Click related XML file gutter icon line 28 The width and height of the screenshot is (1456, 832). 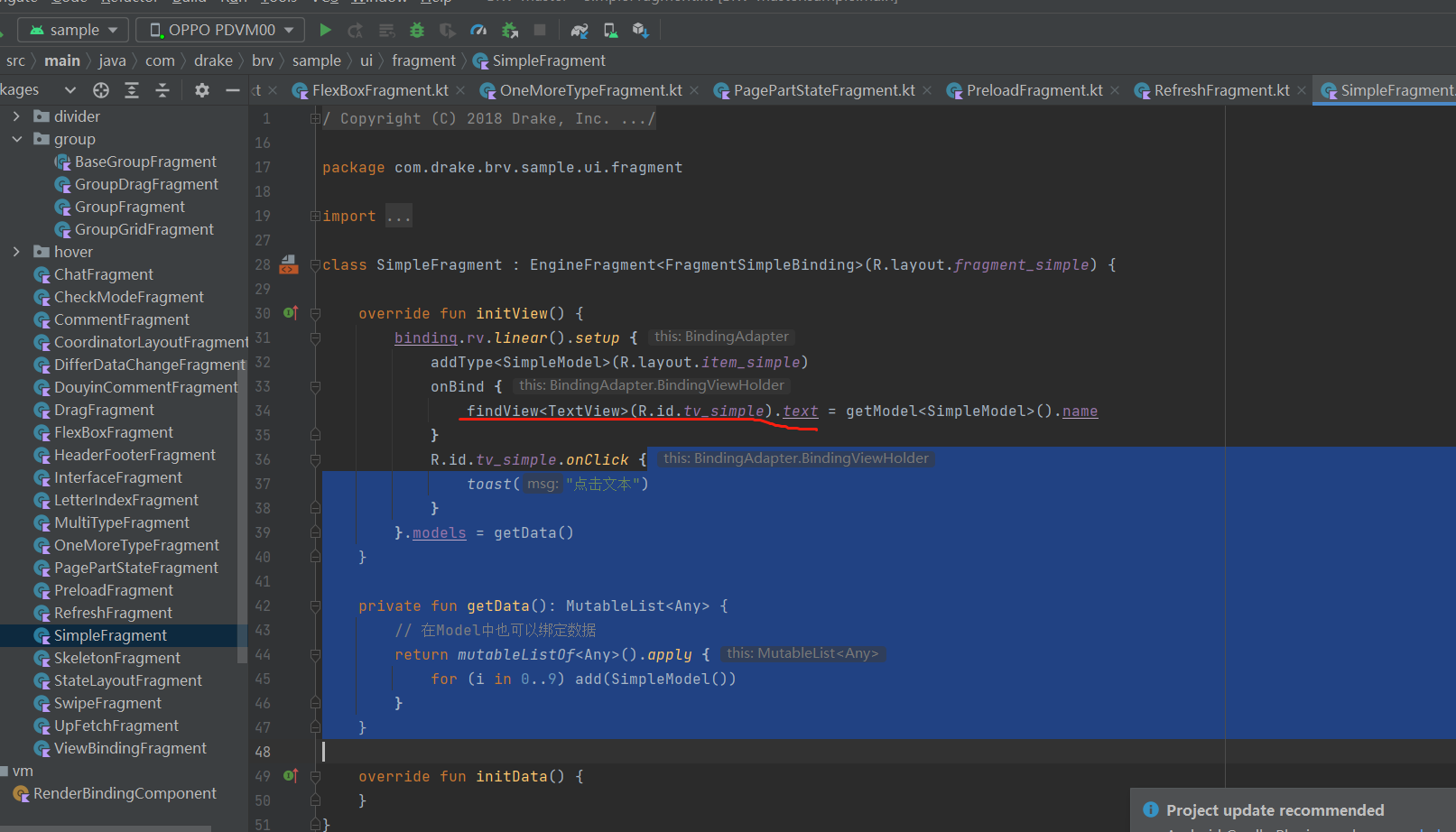click(x=289, y=264)
